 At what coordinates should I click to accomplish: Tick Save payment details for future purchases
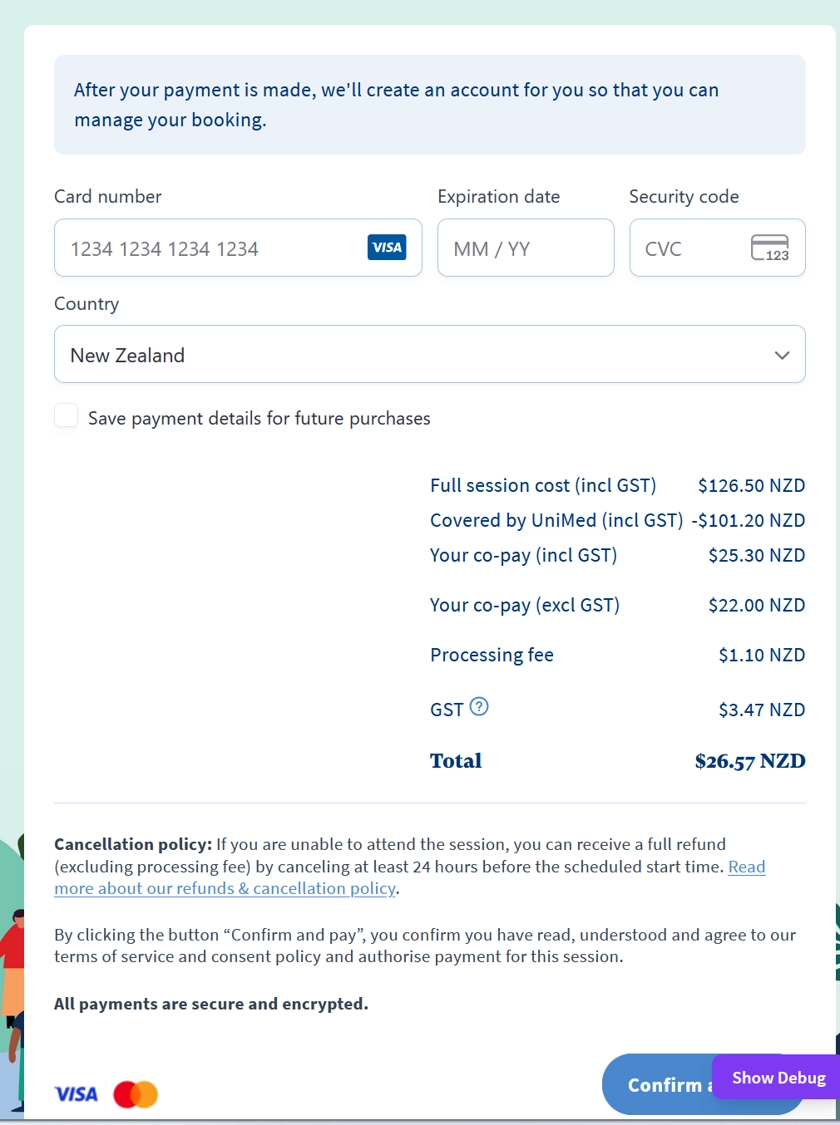pos(66,416)
